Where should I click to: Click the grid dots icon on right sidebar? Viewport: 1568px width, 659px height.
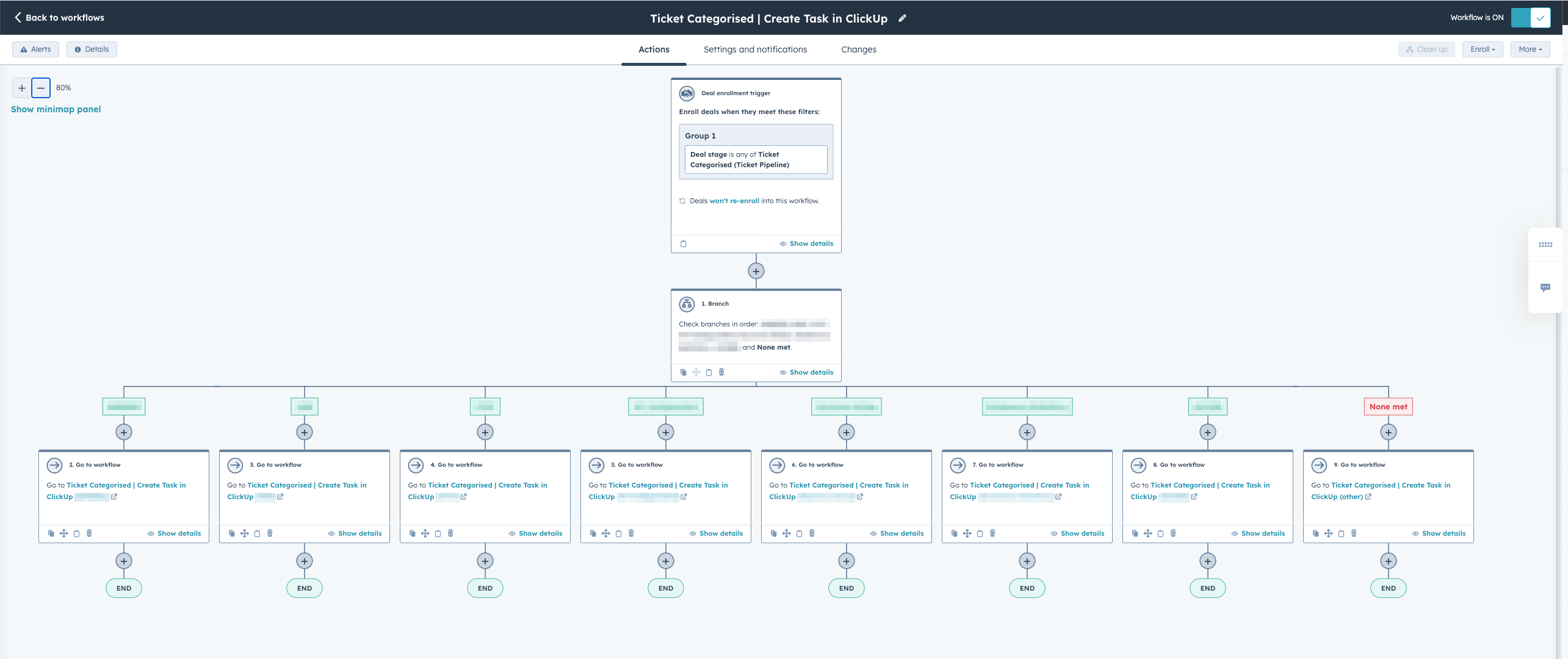tap(1545, 245)
